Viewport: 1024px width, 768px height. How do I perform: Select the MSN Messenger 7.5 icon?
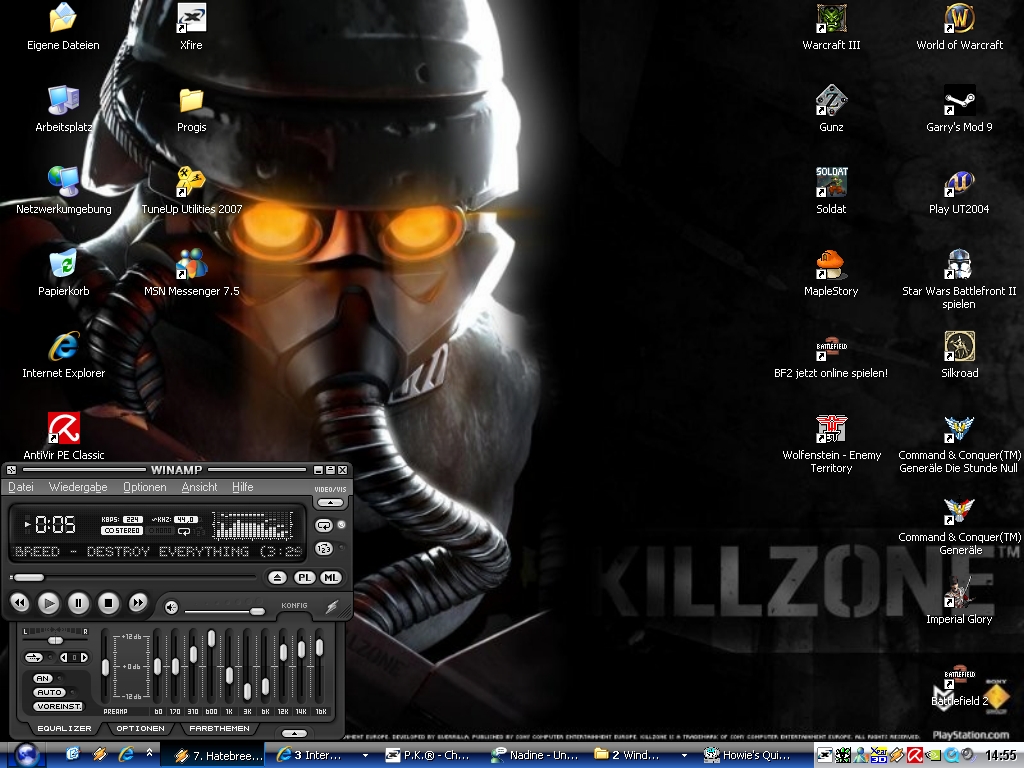pos(191,273)
